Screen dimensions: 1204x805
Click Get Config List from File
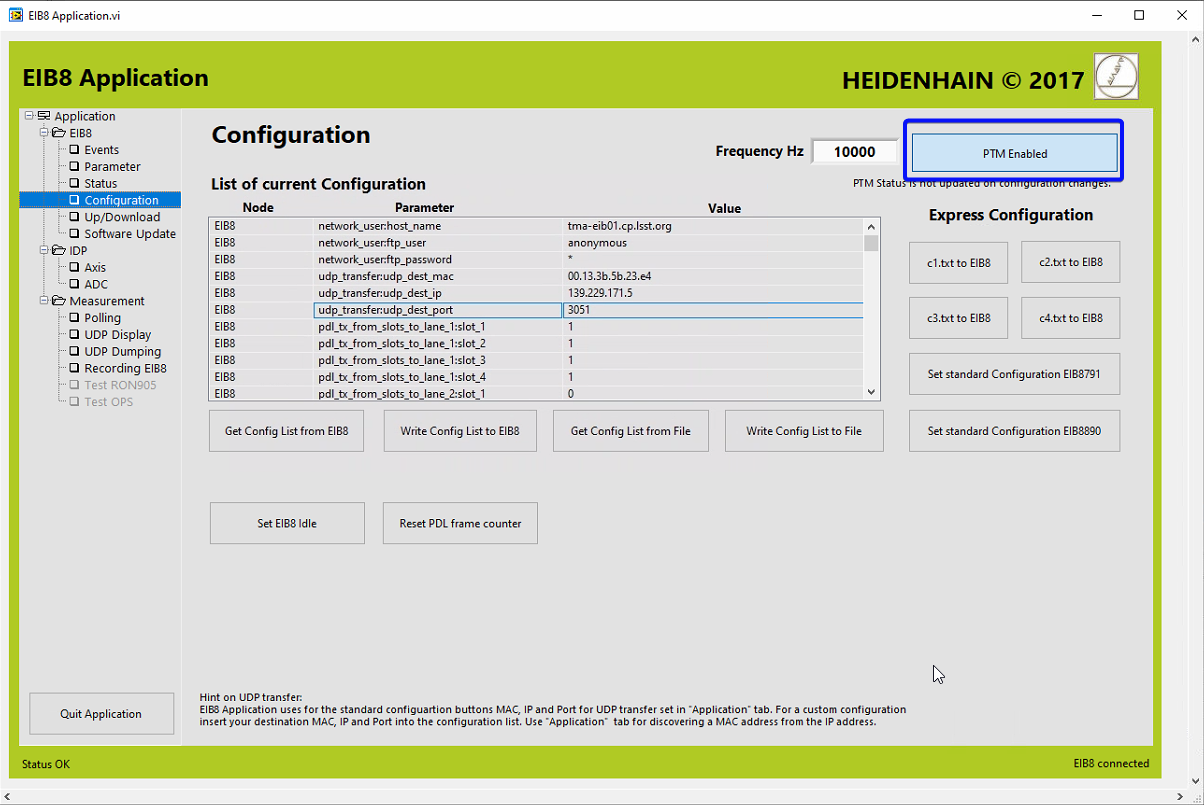(631, 431)
